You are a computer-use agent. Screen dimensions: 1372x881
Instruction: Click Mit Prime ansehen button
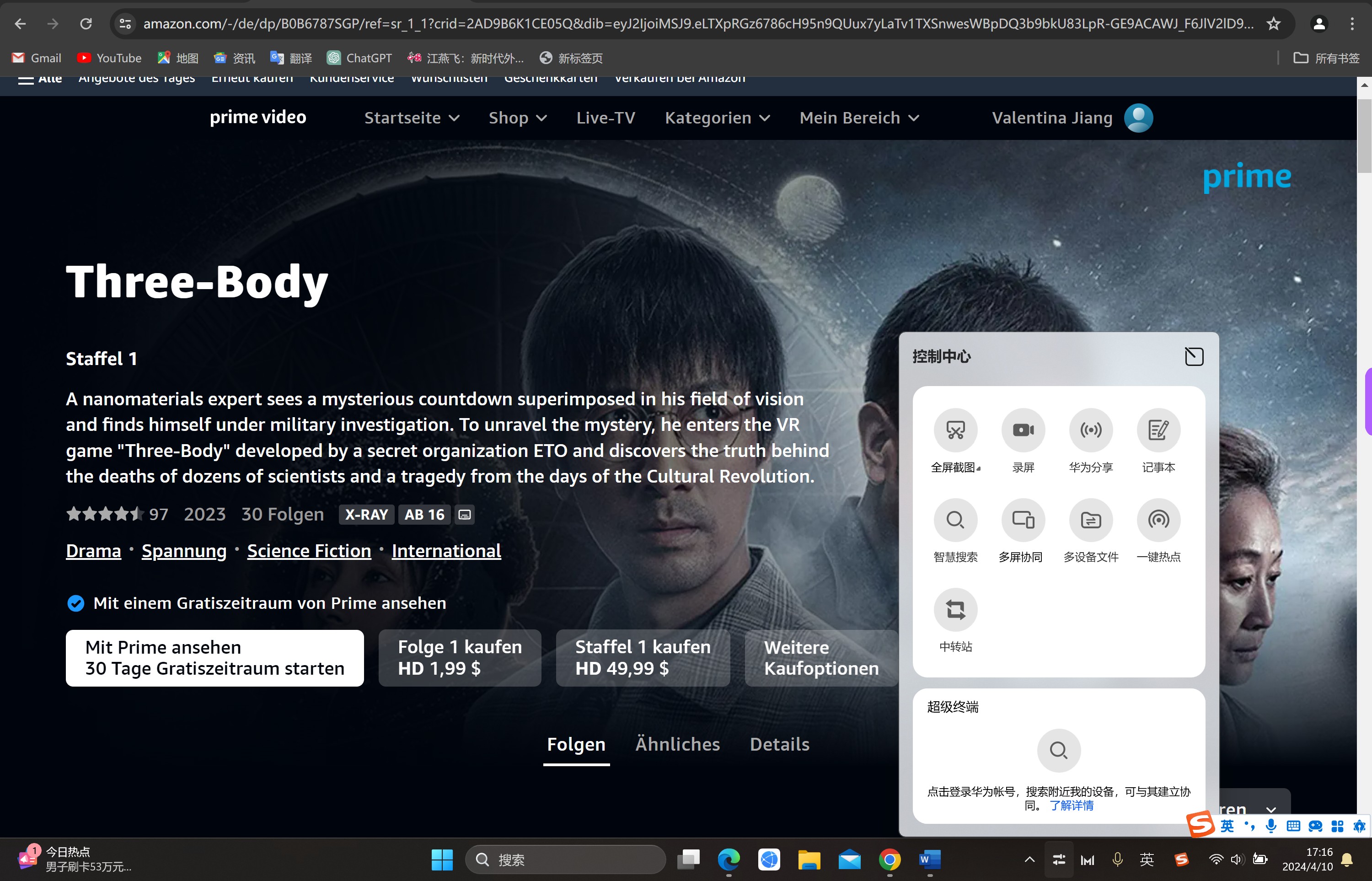point(214,658)
